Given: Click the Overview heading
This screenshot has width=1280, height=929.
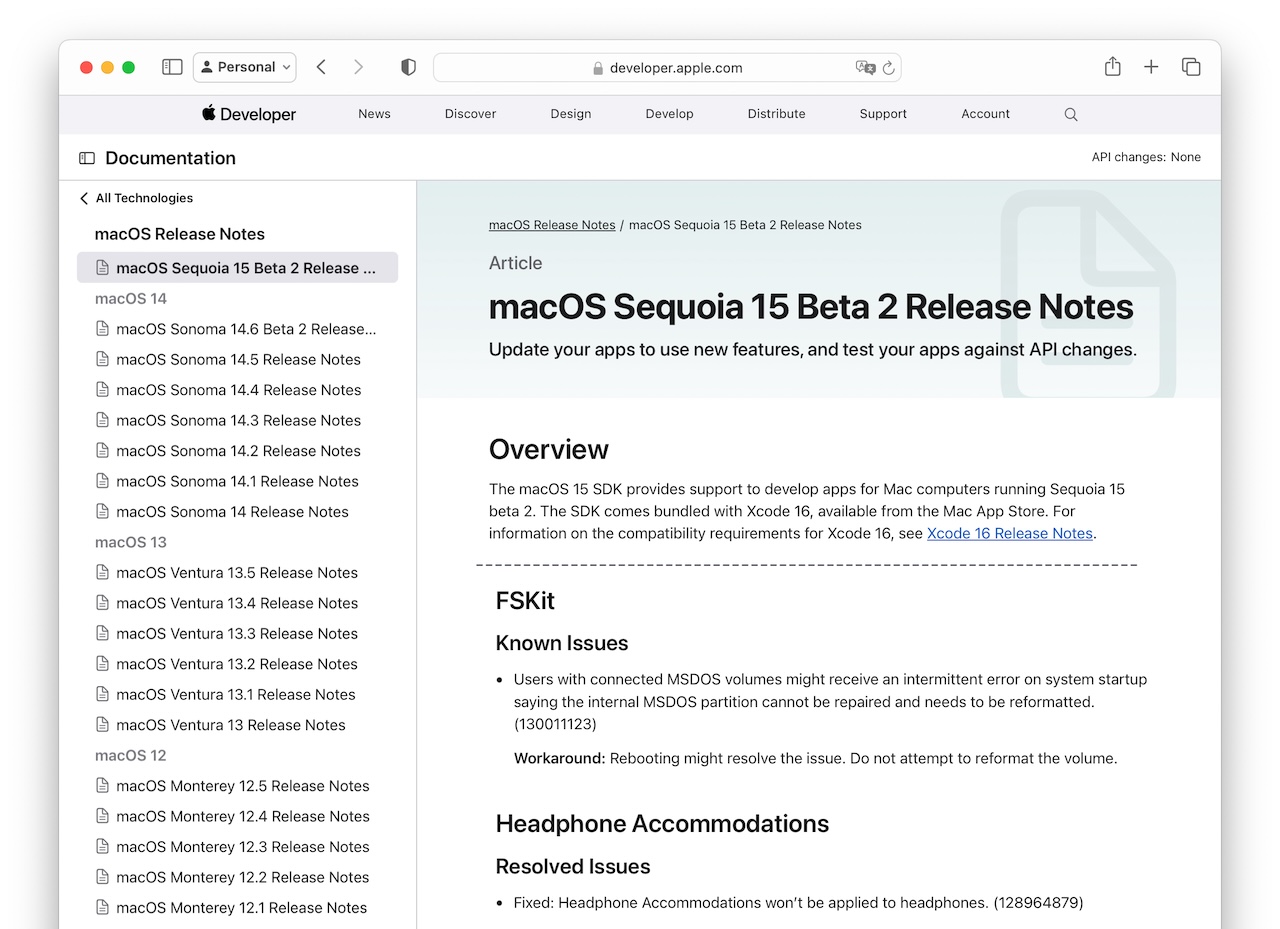Looking at the screenshot, I should click(549, 450).
